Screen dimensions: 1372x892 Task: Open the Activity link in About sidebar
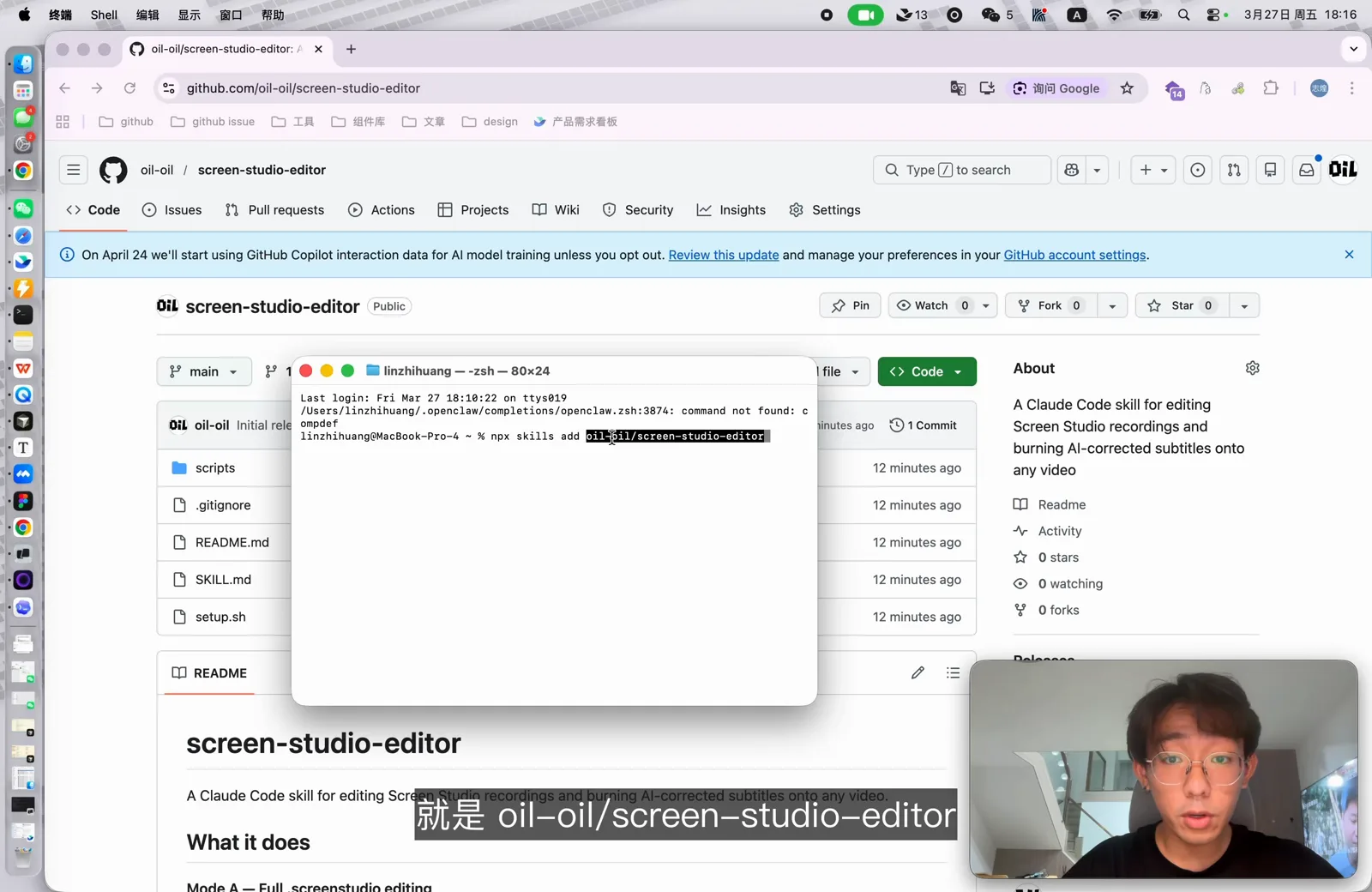tap(1047, 531)
